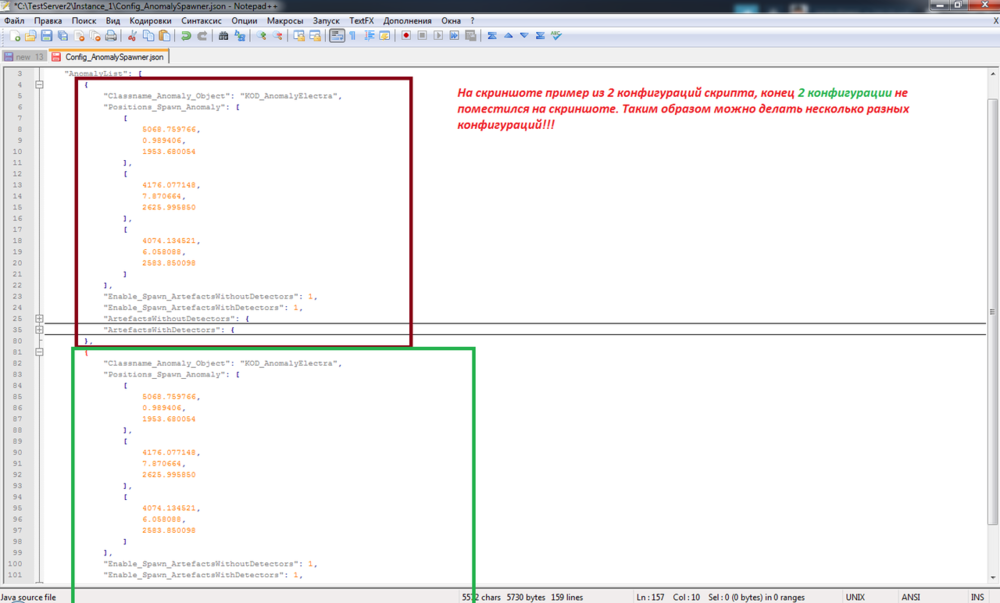This screenshot has width=1000, height=603.
Task: Open Find using the binoculars icon
Action: [x=223, y=36]
